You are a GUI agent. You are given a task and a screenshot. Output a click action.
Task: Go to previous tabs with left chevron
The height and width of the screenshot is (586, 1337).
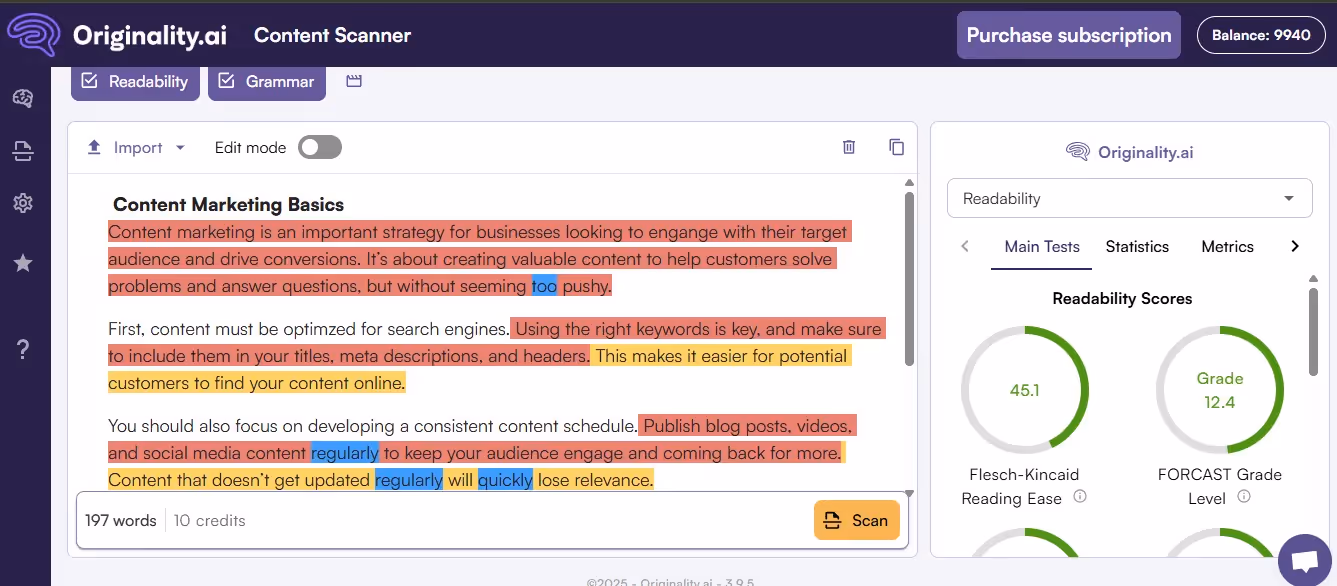(965, 246)
